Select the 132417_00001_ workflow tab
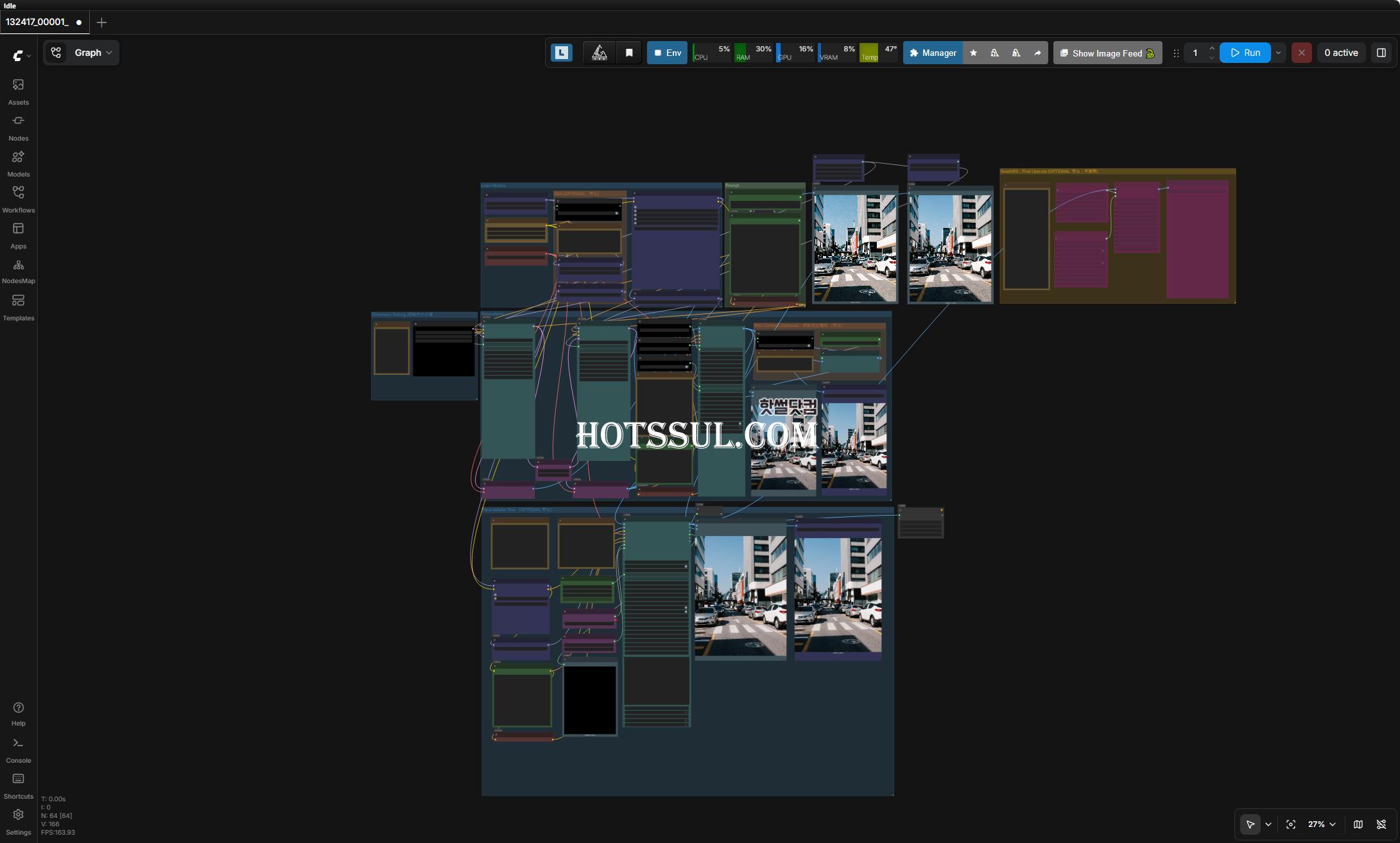This screenshot has height=843, width=1400. (37, 22)
